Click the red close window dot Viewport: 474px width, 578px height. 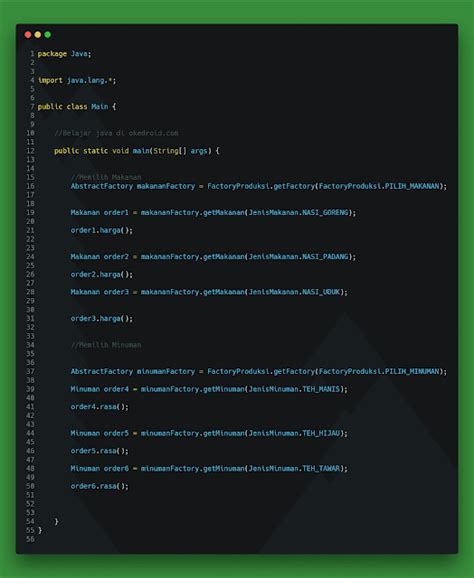tap(28, 35)
